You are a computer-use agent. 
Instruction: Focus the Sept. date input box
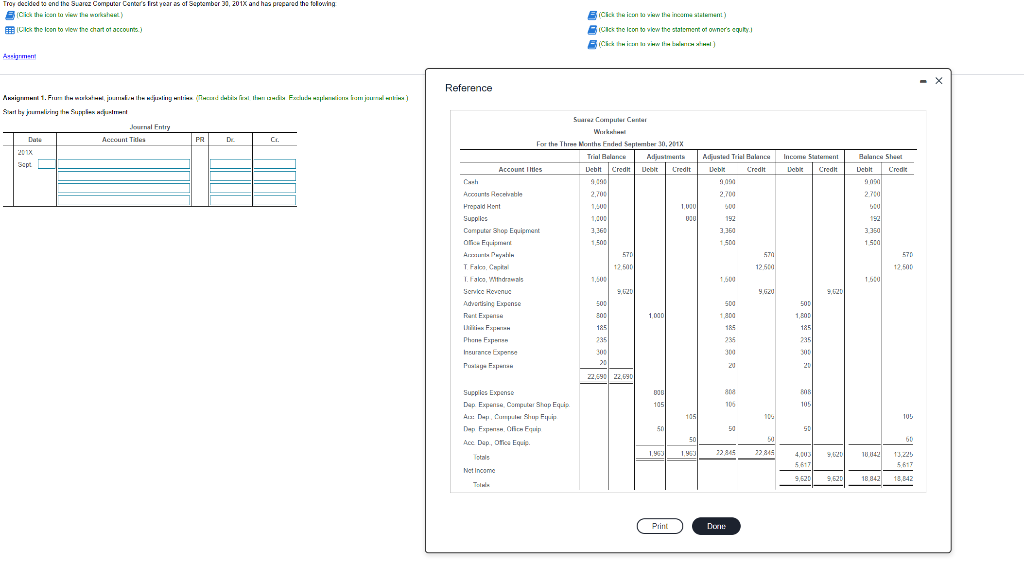point(46,165)
